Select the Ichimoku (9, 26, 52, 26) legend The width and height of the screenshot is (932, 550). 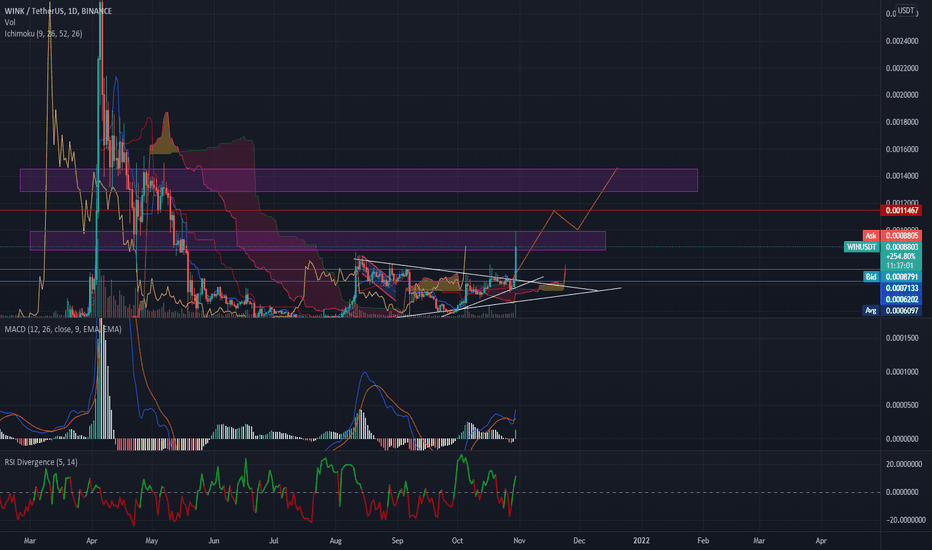(x=43, y=33)
